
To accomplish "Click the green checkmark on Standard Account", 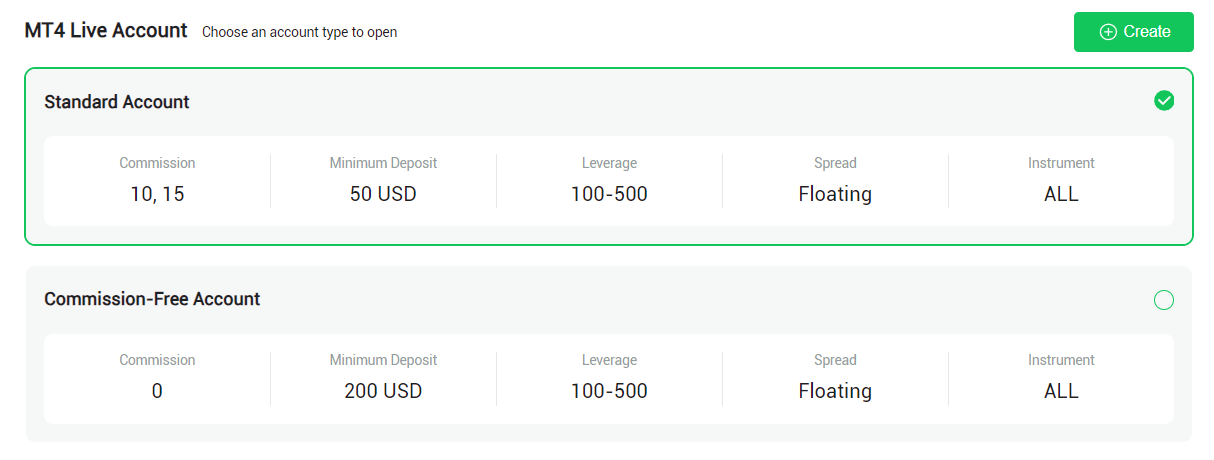I will point(1164,100).
